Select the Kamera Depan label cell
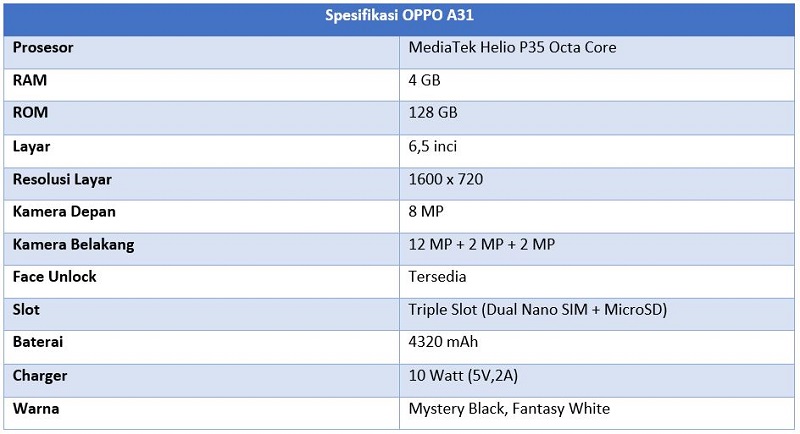Screen dimensions: 800x434 [x=64, y=212]
